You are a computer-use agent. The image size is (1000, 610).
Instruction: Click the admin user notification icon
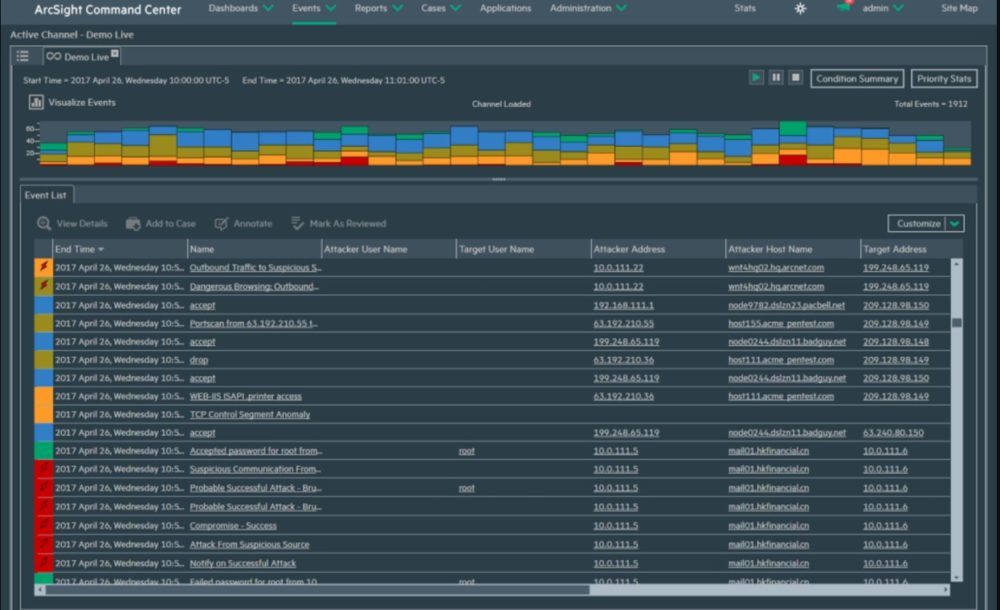click(845, 8)
